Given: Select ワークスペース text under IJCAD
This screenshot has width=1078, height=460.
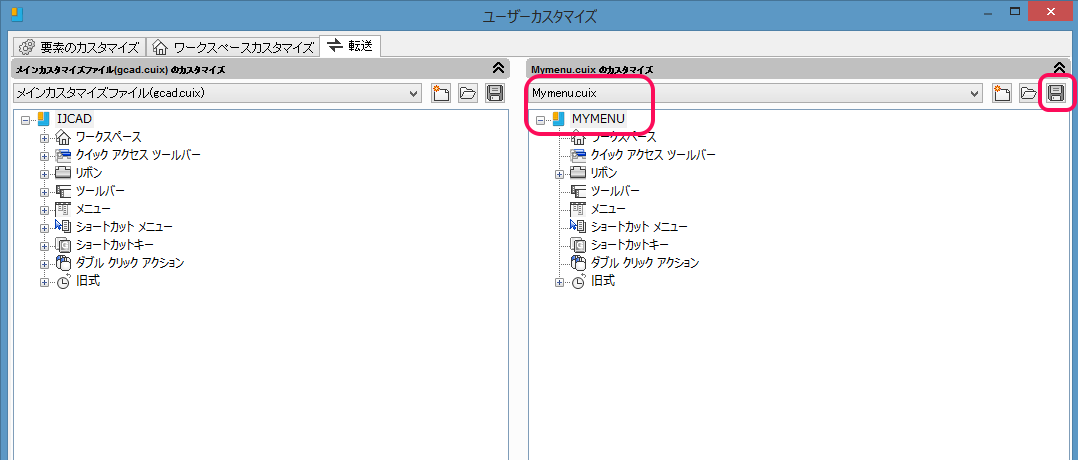Looking at the screenshot, I should pyautogui.click(x=109, y=138).
